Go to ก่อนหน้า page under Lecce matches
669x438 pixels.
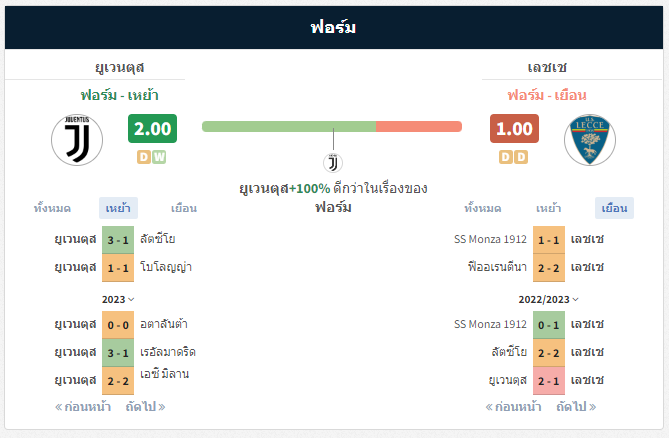(x=513, y=406)
